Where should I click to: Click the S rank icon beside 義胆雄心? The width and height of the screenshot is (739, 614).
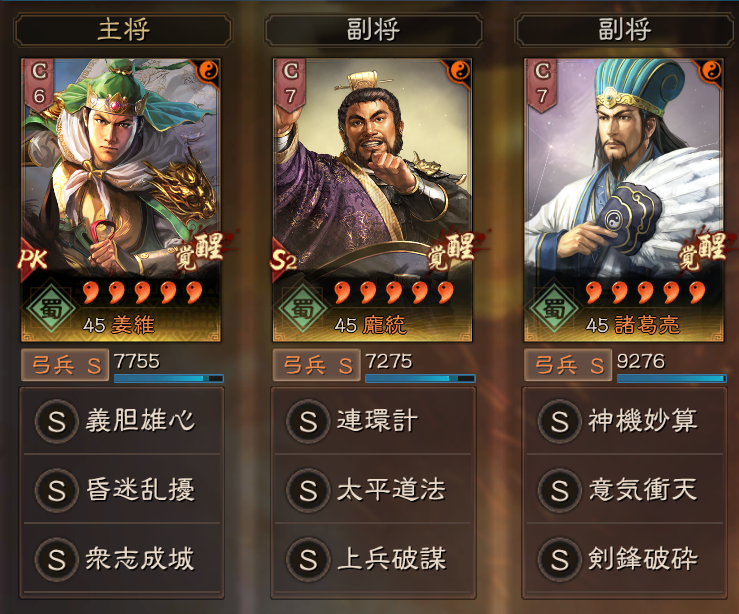pos(57,421)
